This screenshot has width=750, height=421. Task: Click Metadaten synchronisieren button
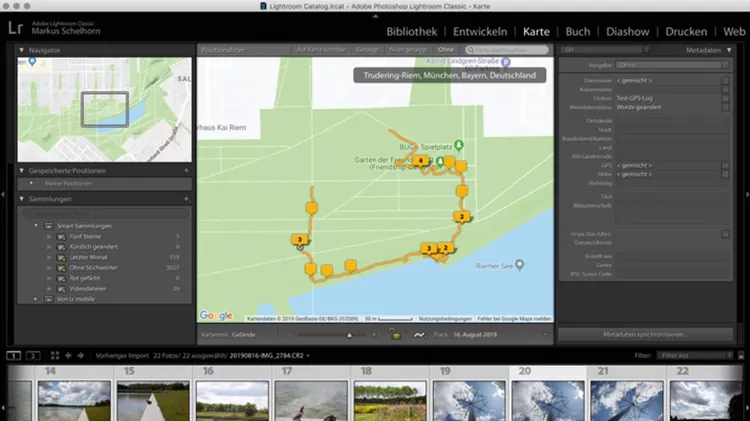(645, 334)
